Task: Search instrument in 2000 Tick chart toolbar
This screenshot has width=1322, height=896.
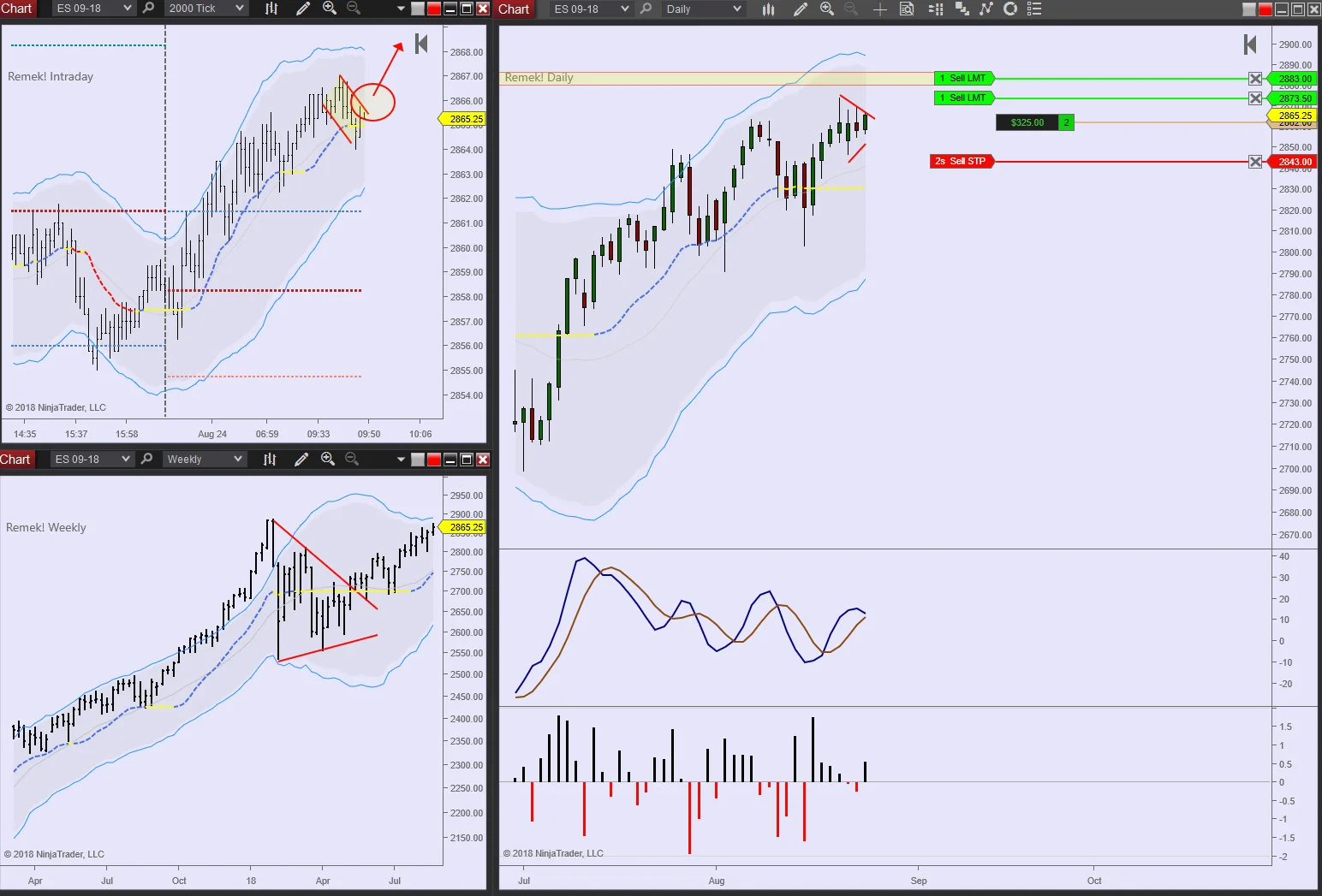Action: pyautogui.click(x=148, y=8)
